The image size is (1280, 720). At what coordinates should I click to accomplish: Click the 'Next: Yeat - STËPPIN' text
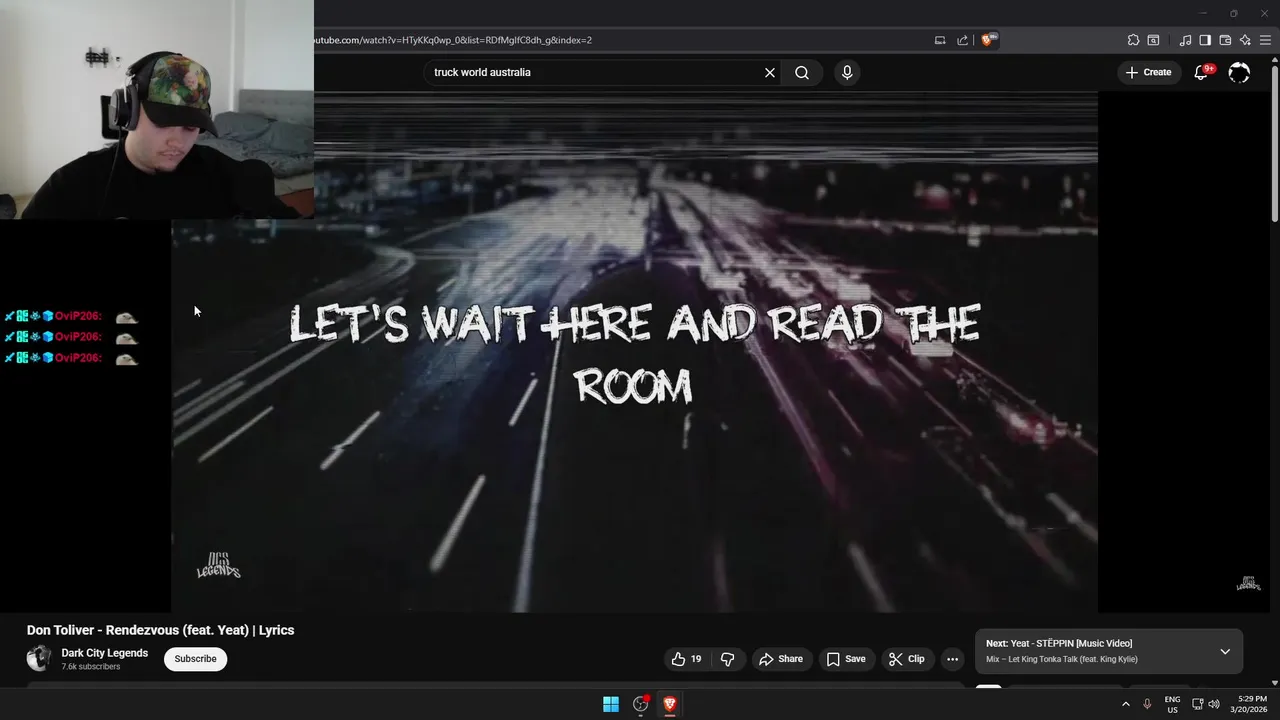[1059, 643]
